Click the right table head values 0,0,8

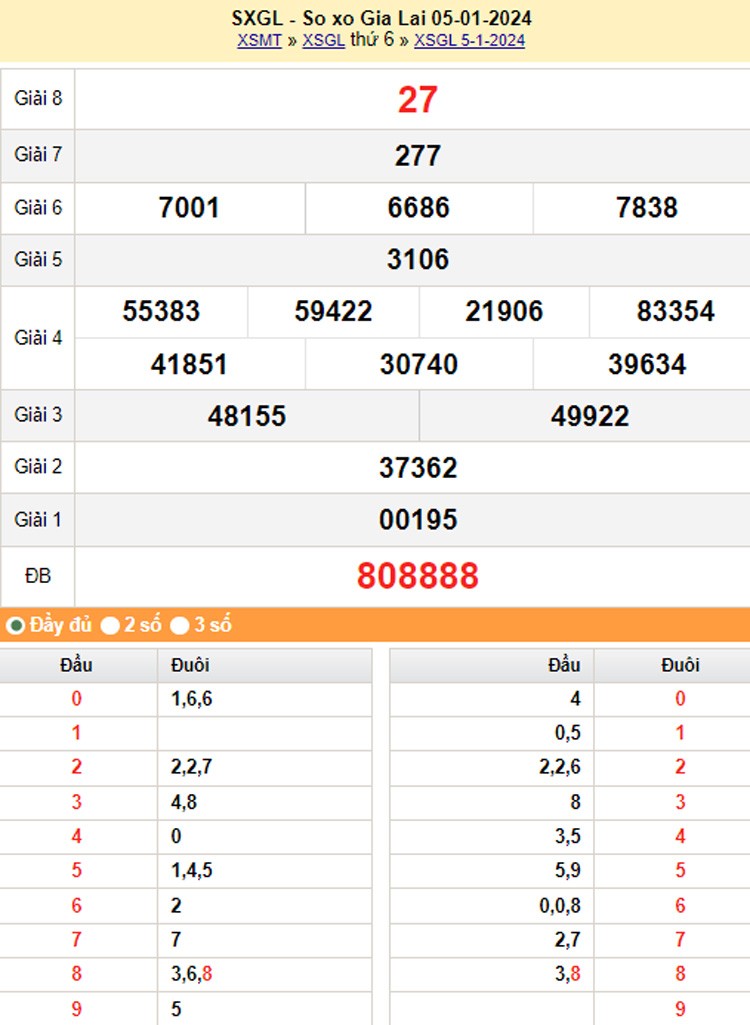(x=560, y=905)
